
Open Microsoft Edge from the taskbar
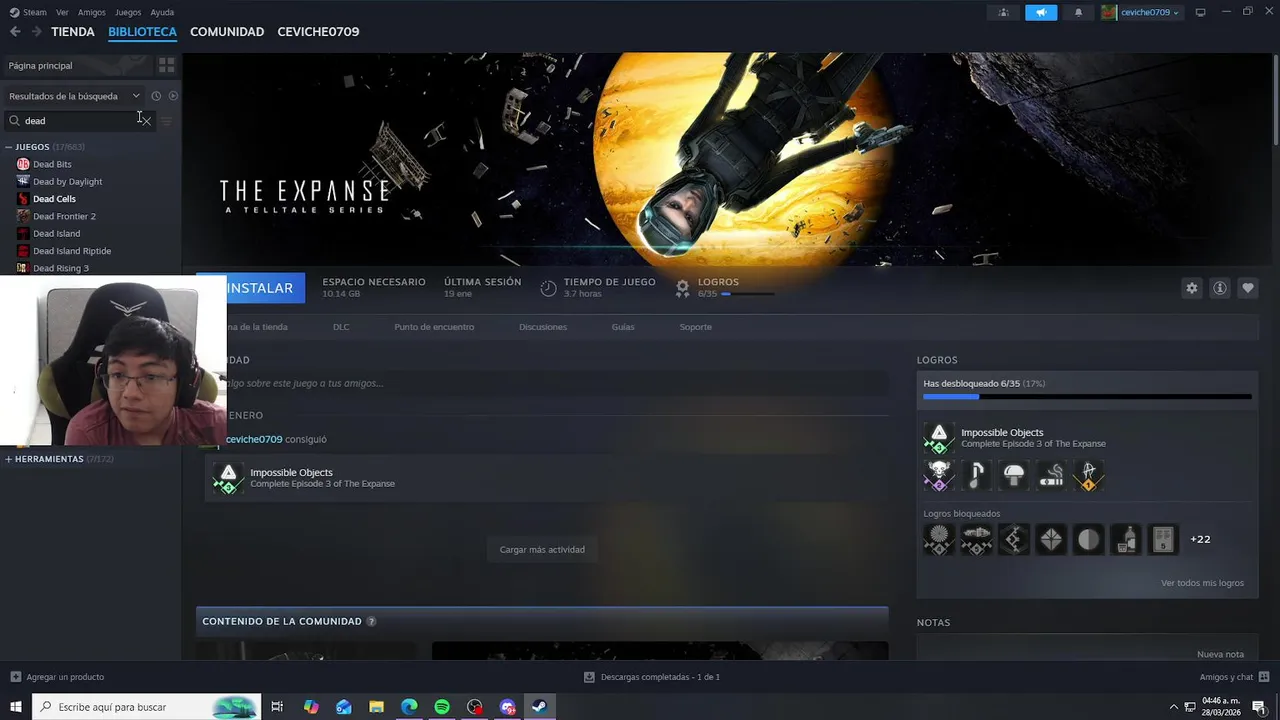(409, 707)
